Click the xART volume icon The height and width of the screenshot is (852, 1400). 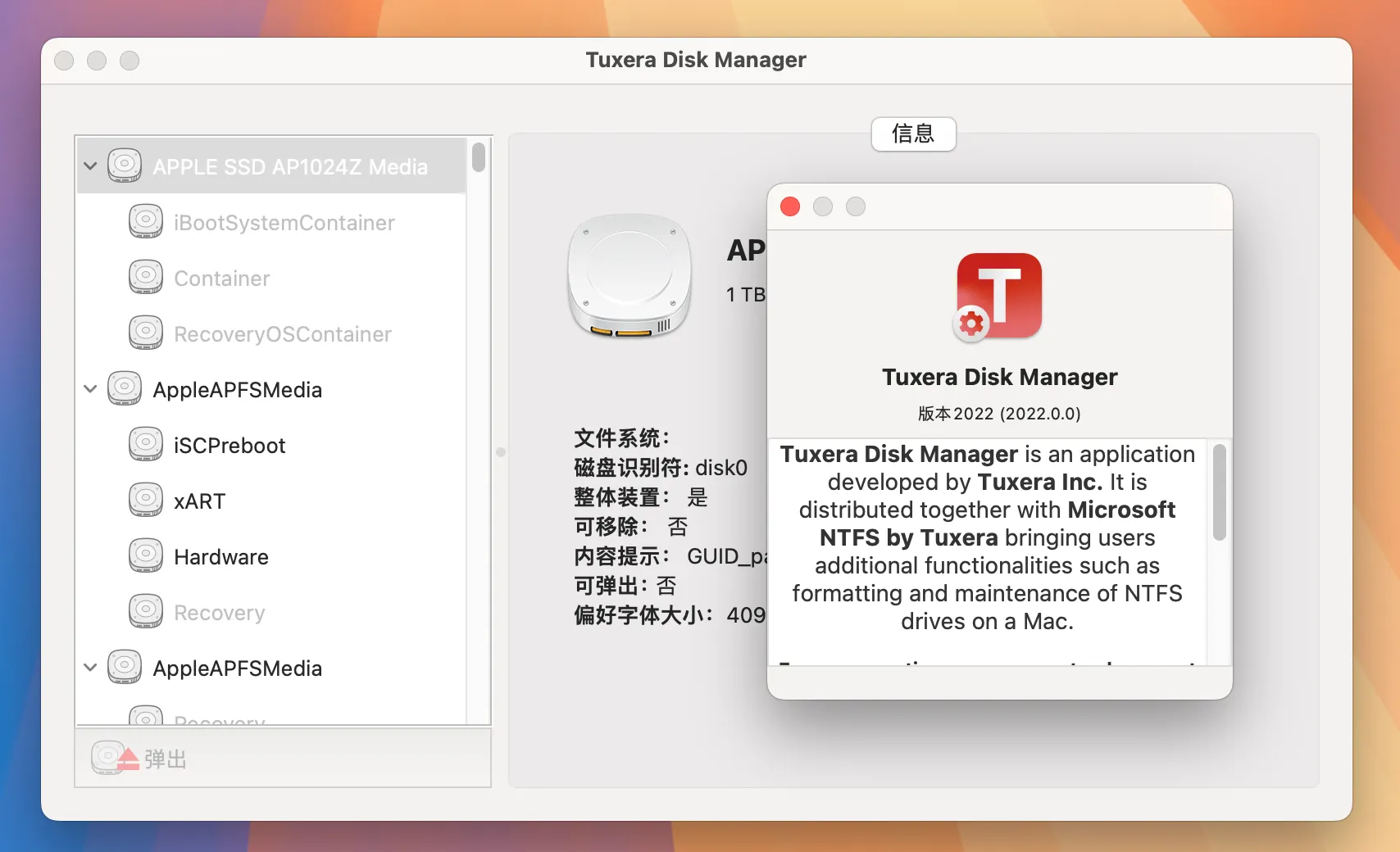tap(146, 500)
